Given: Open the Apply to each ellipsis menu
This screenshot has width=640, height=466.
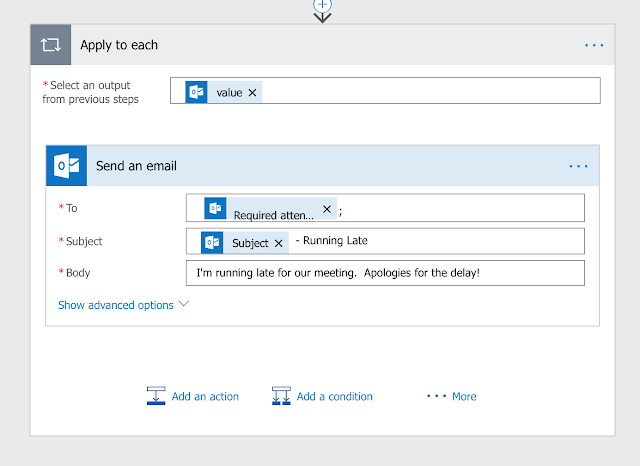Looking at the screenshot, I should [x=594, y=45].
